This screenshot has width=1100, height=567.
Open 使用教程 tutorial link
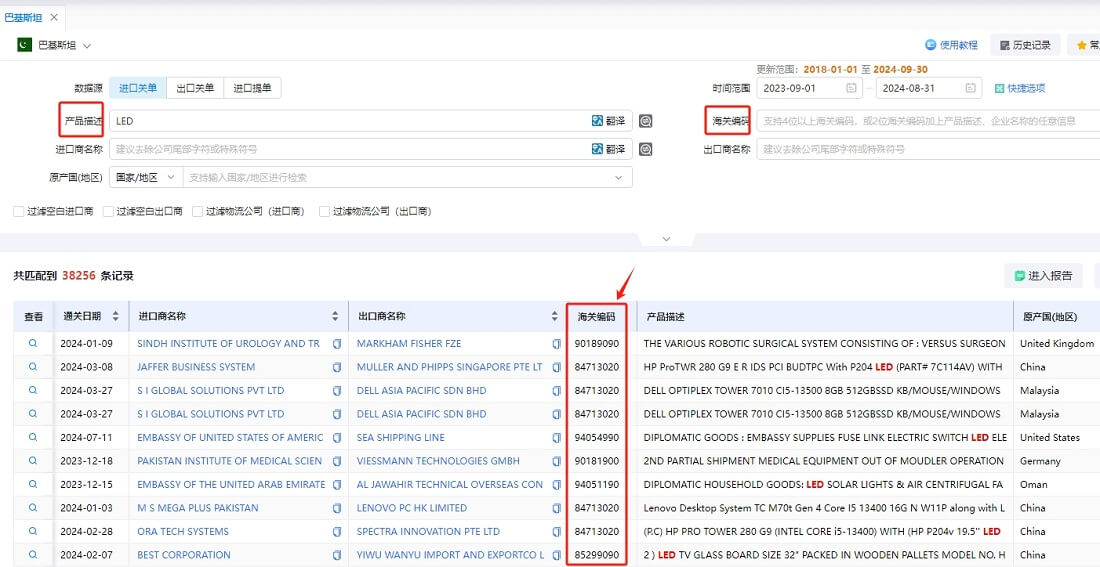pos(951,45)
